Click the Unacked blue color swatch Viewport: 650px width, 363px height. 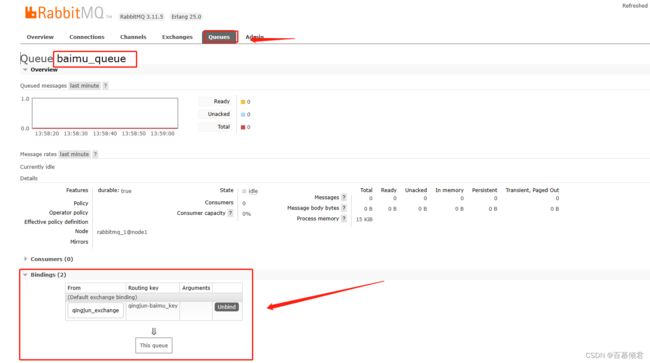click(x=243, y=114)
